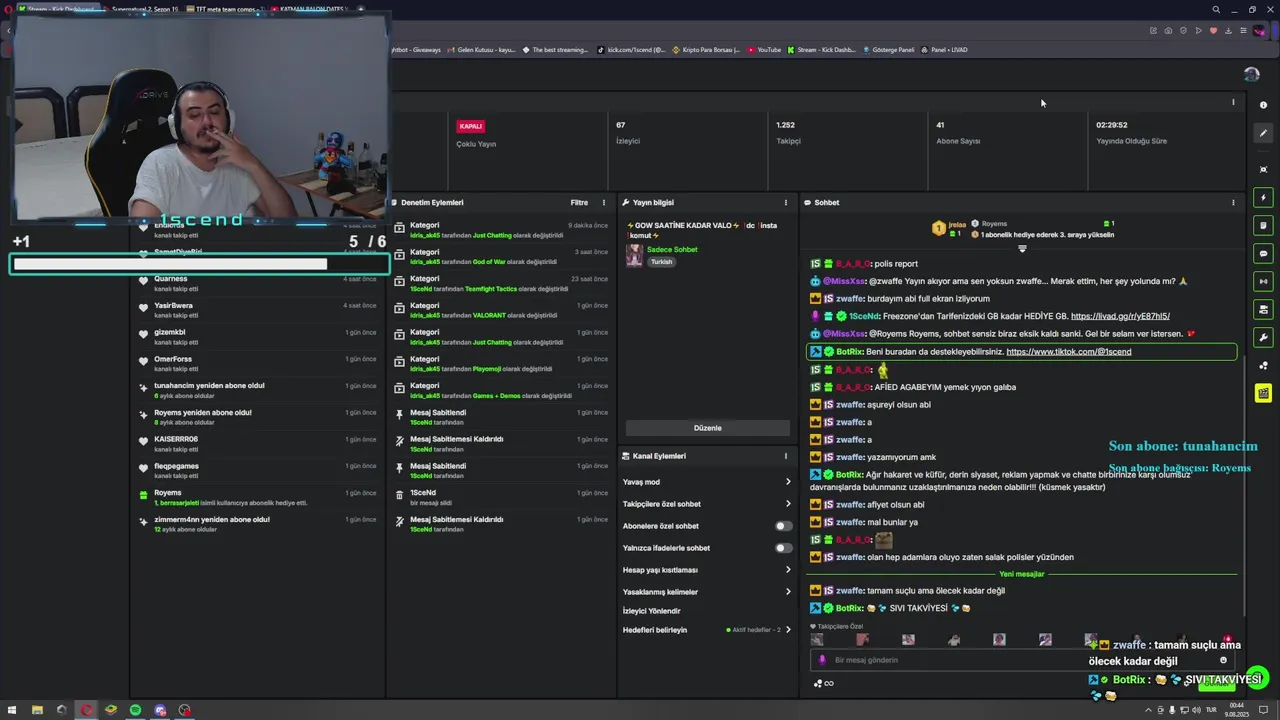Screen dimensions: 1280x720
Task: Click the pencil edit icon in right sidebar
Action: point(1264,133)
